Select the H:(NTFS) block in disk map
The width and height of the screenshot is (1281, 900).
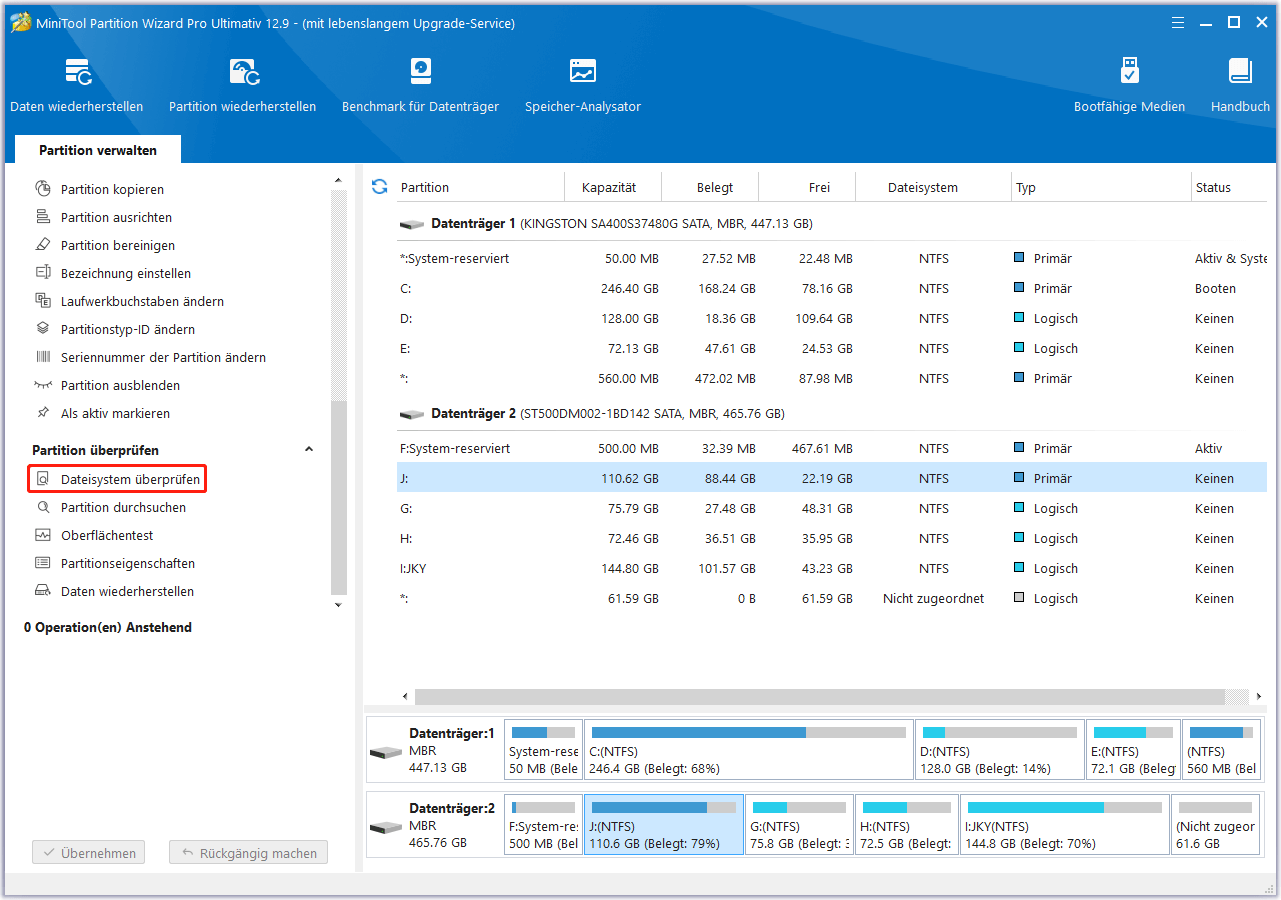(x=907, y=825)
